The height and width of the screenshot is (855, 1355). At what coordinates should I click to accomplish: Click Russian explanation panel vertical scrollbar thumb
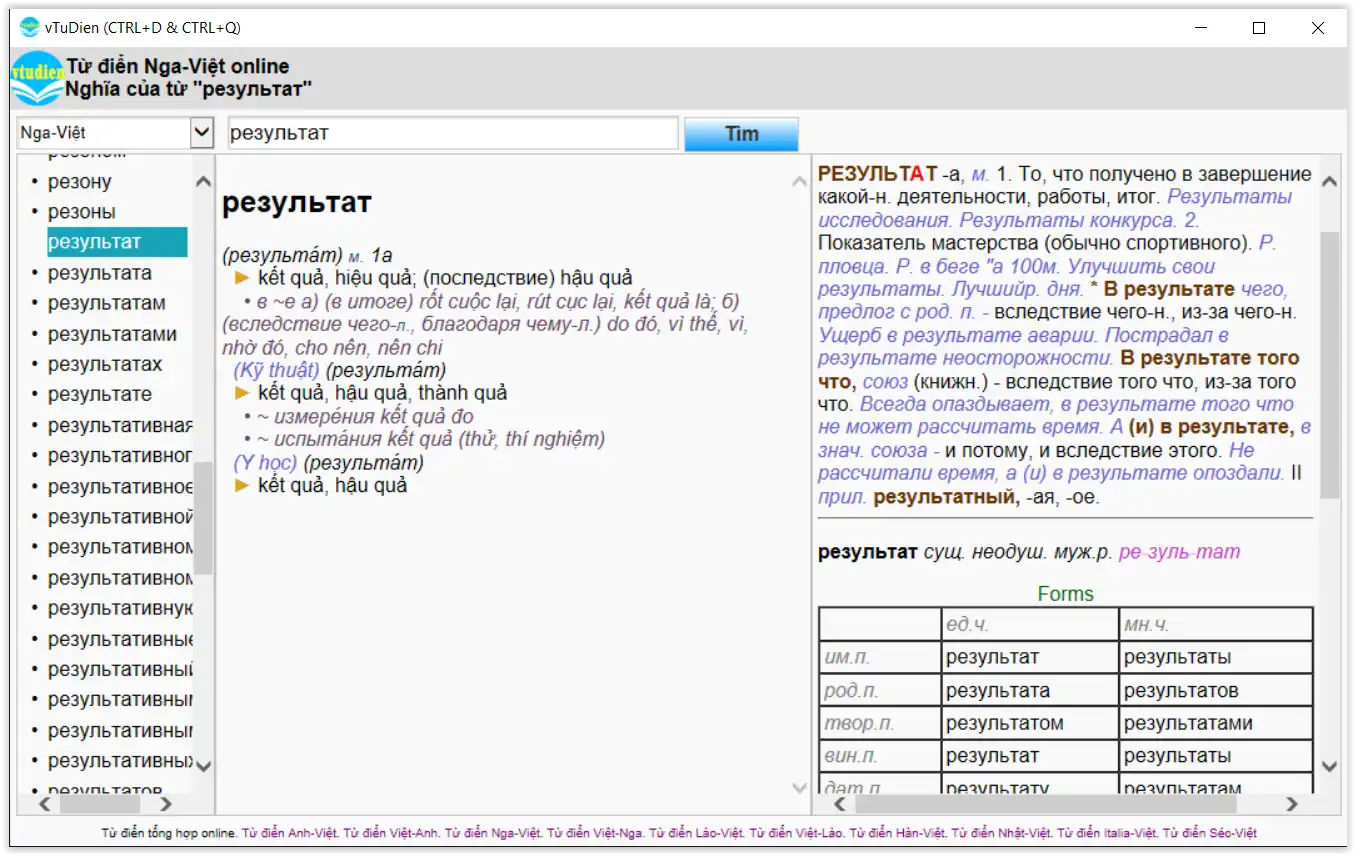pos(1329,365)
